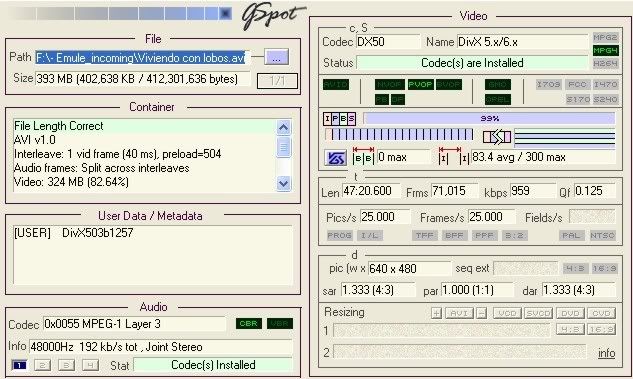Select audio stream 2 button
The height and width of the screenshot is (379, 633).
pyautogui.click(x=42, y=365)
